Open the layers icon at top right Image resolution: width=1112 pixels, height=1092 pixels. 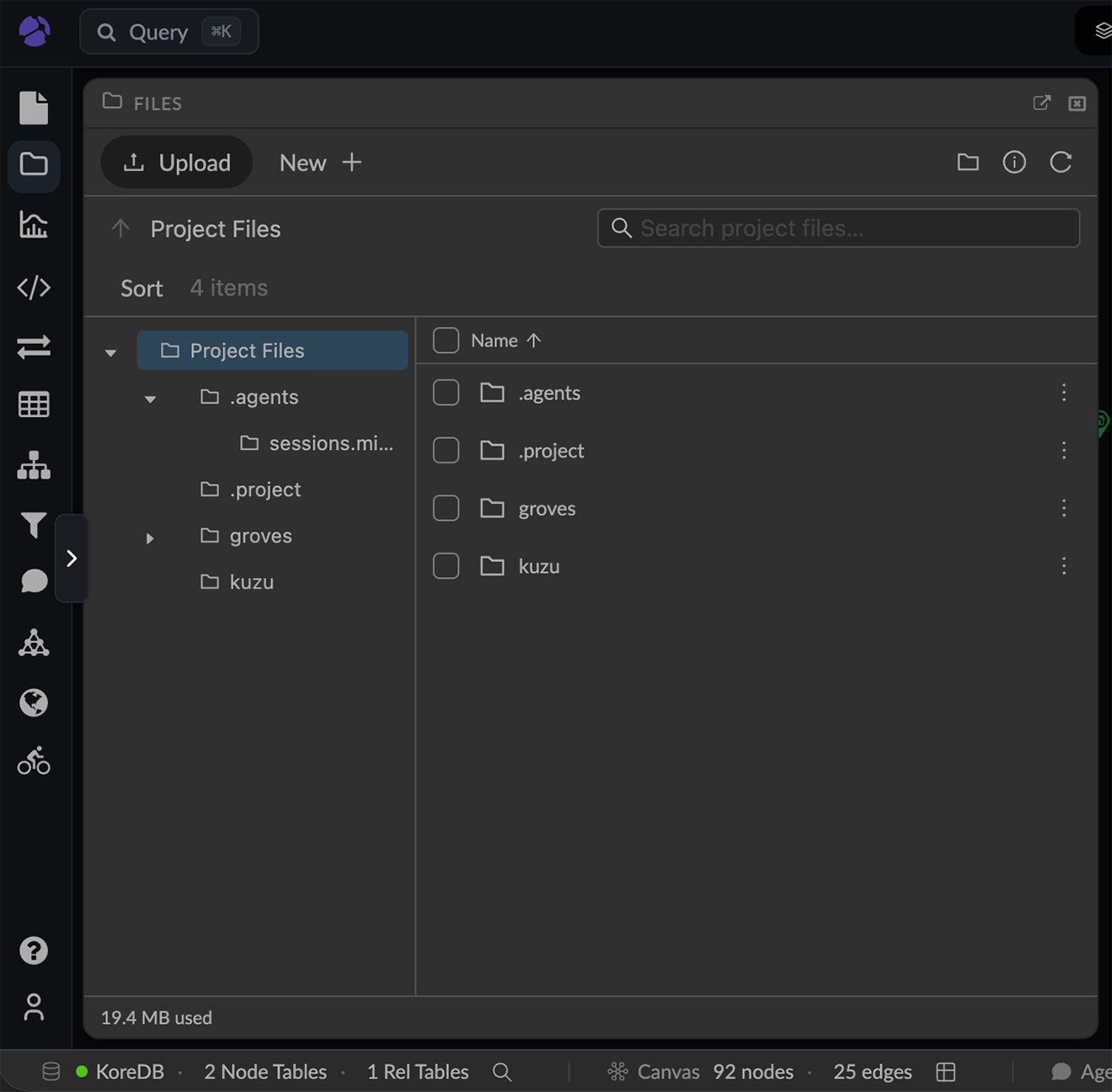[x=1102, y=31]
